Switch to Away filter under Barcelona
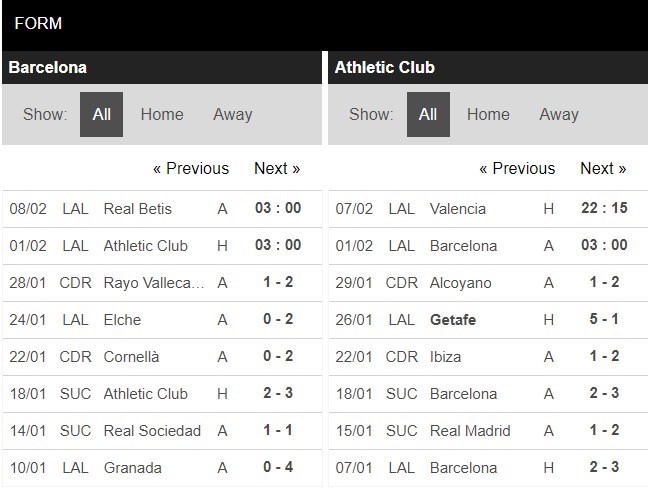 232,114
